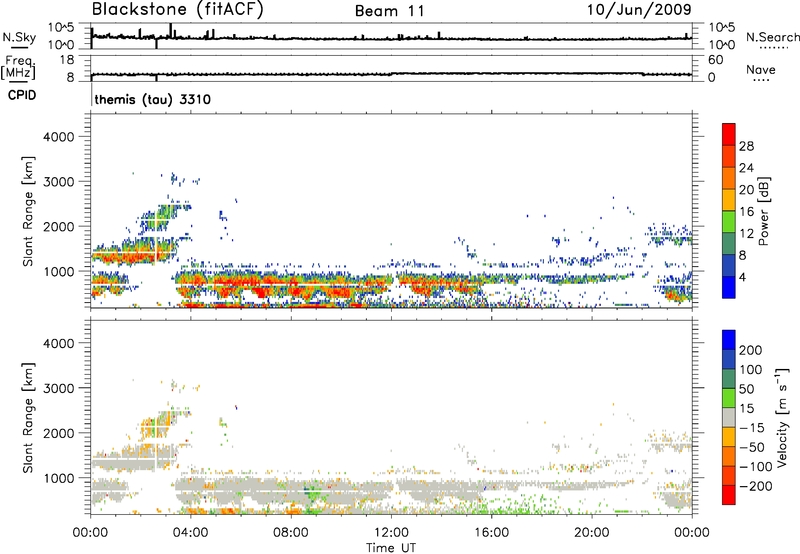Click the '200' velocity color bar value
800x554 pixels.
pyautogui.click(x=751, y=350)
